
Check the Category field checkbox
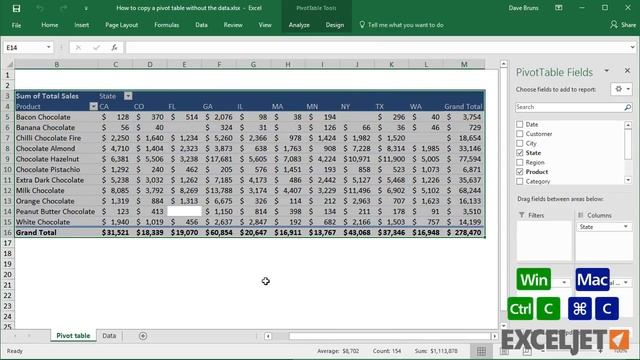(520, 181)
